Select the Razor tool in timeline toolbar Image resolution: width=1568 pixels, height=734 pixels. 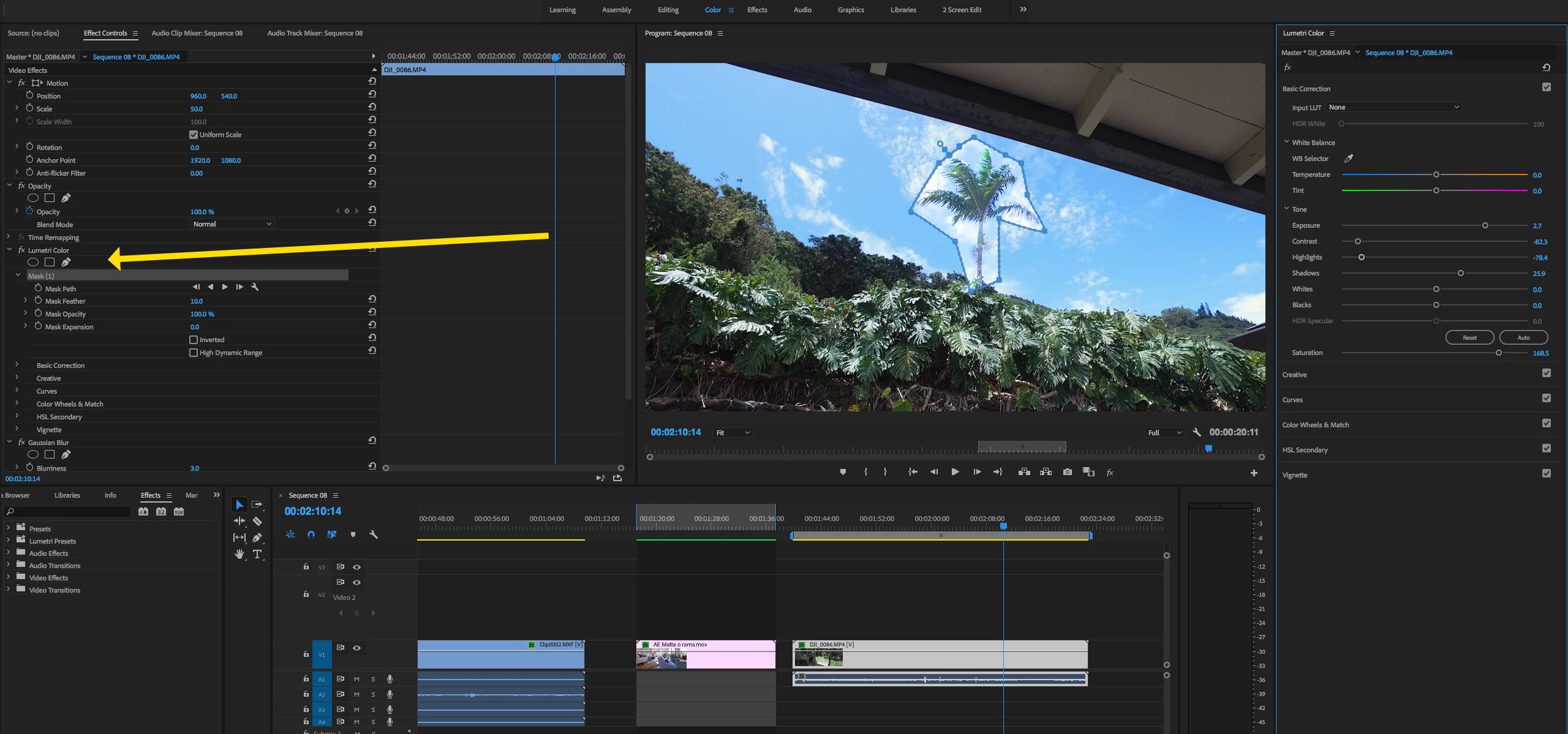(257, 521)
